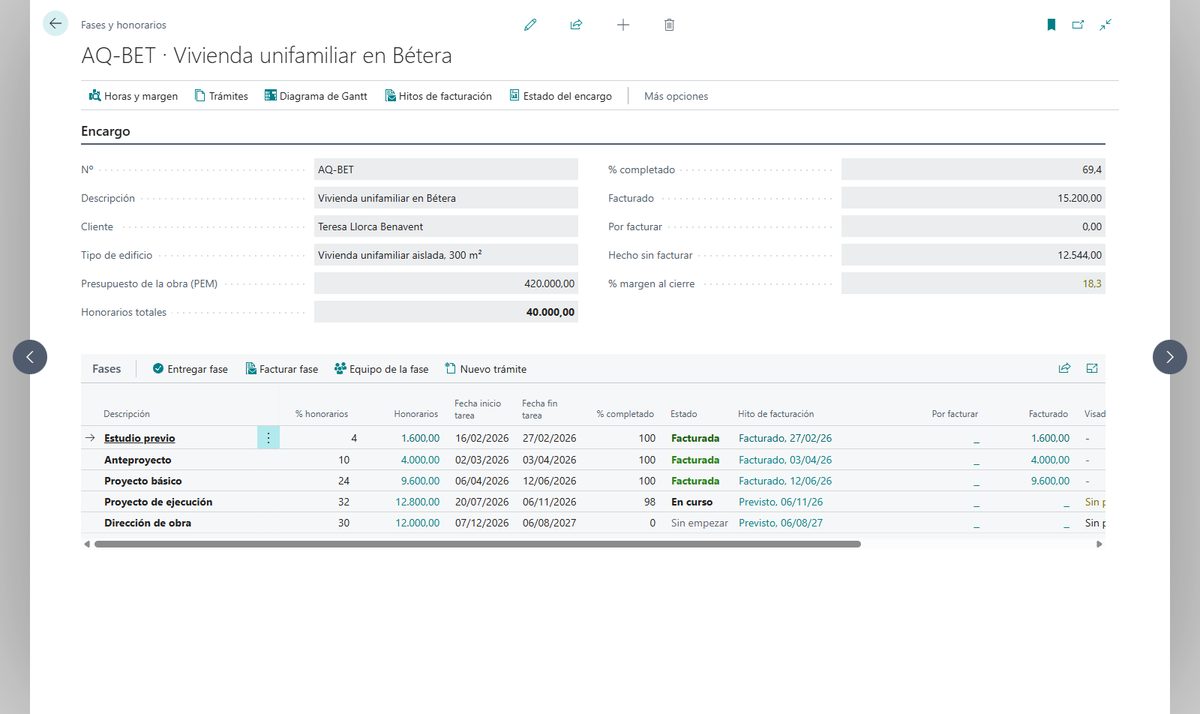Share the Fases list via its icon
The image size is (1200, 714).
tap(1065, 369)
